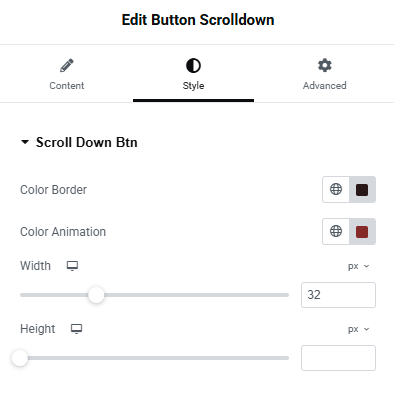
Task: Collapse the Scroll Down Btn section
Action: [25, 142]
